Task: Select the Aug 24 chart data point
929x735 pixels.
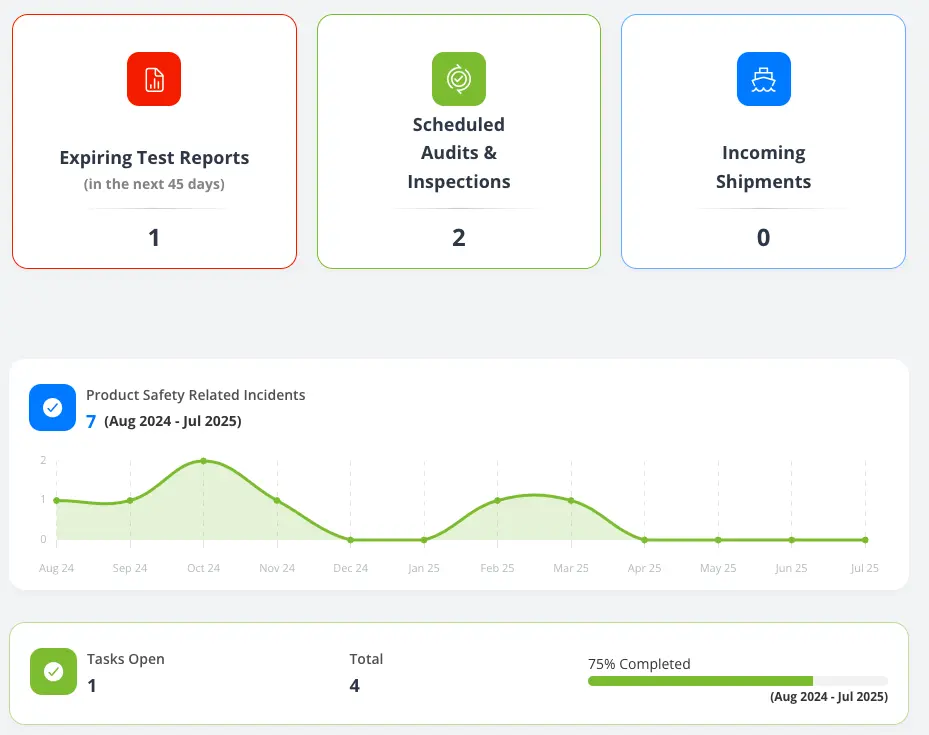Action: pos(57,500)
